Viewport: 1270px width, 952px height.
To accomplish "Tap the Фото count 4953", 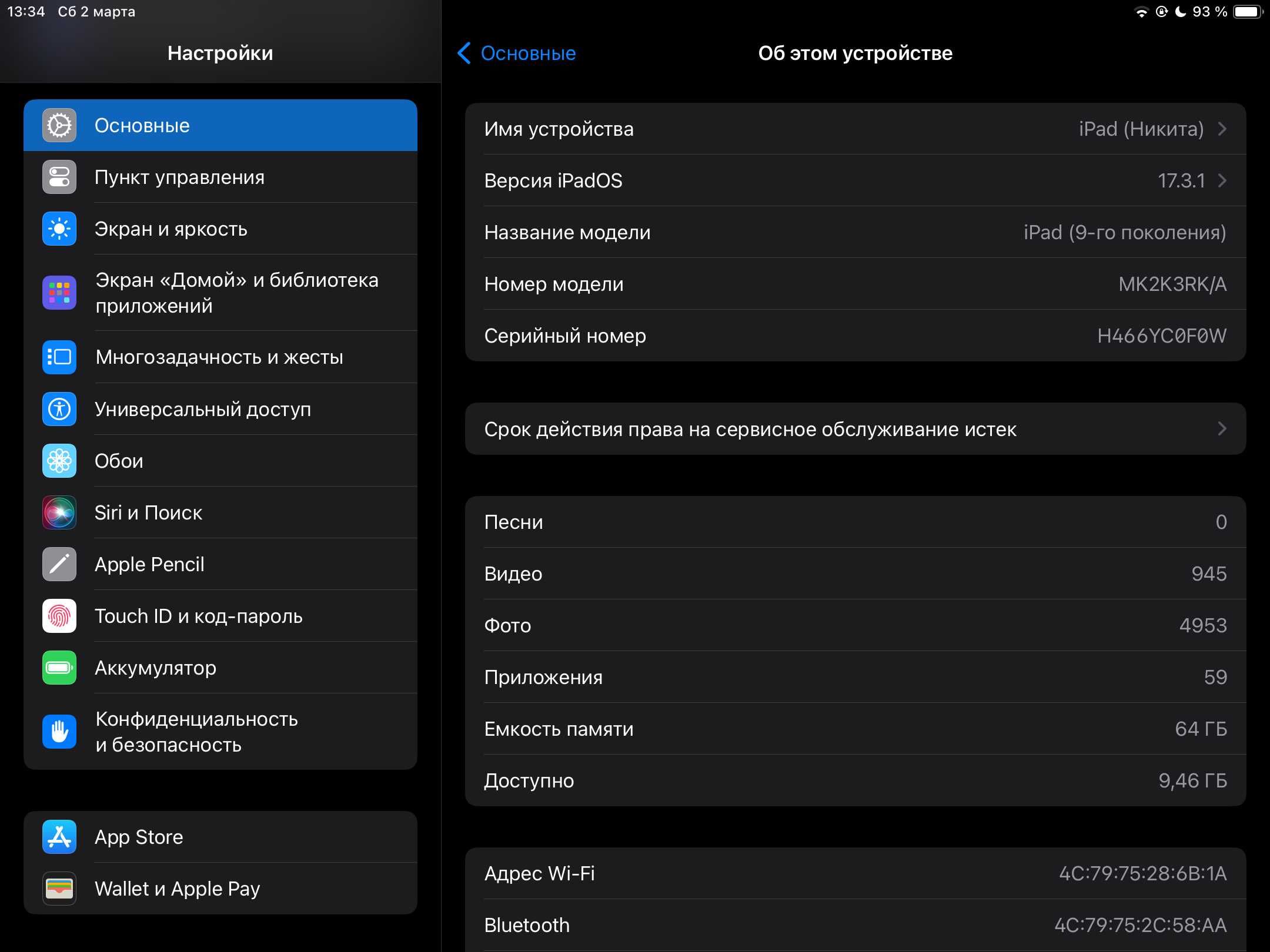I will (x=1203, y=626).
